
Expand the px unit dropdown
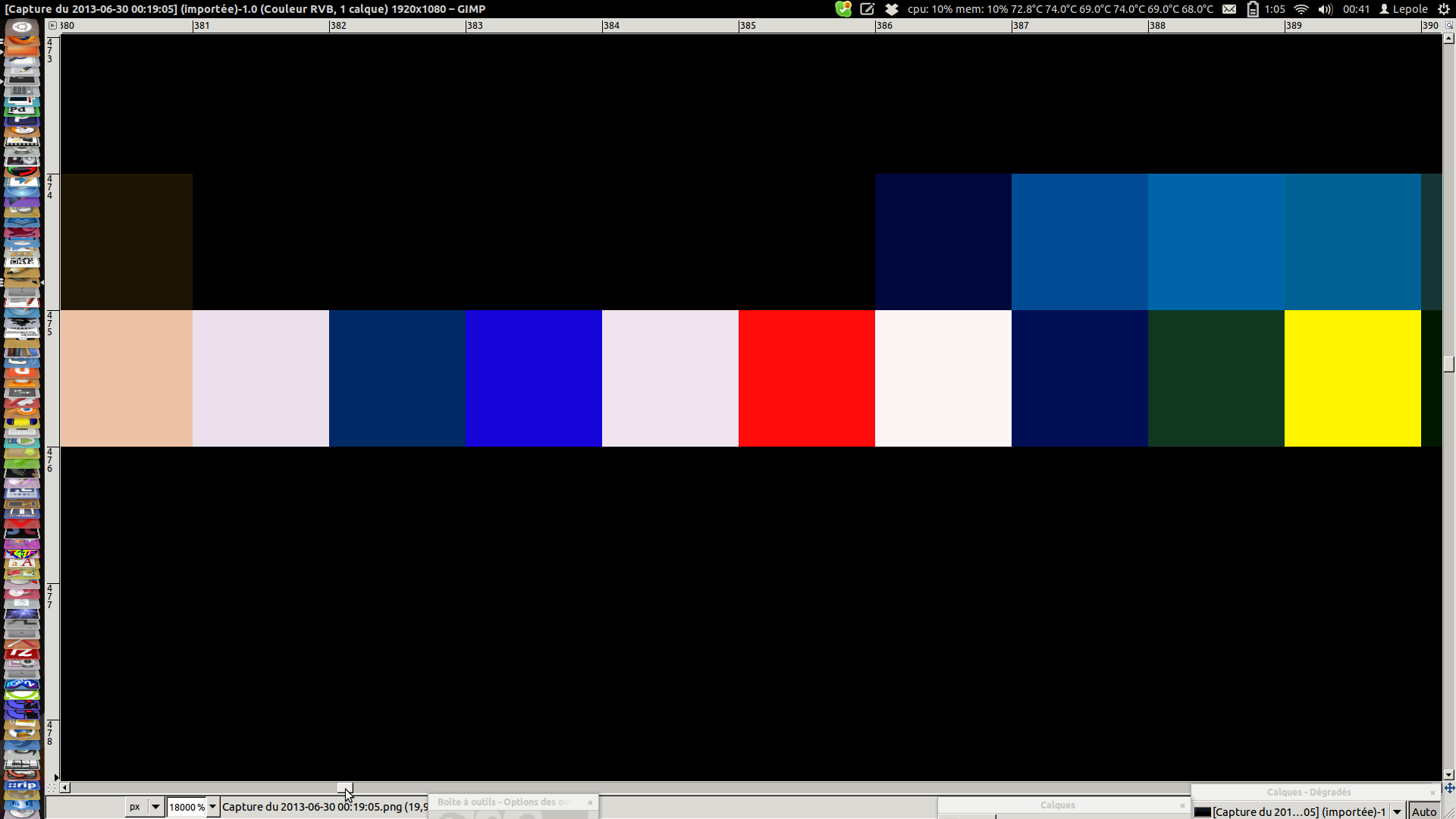(155, 807)
